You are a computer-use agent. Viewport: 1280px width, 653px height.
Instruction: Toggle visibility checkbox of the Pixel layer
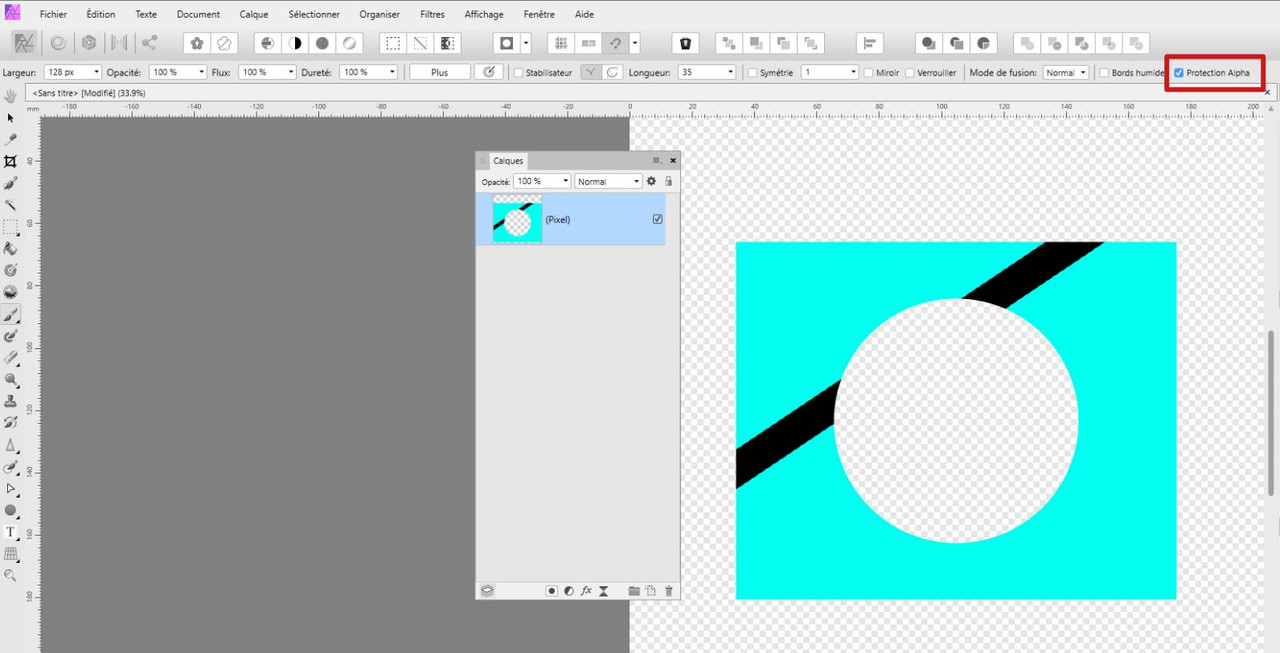(x=657, y=219)
